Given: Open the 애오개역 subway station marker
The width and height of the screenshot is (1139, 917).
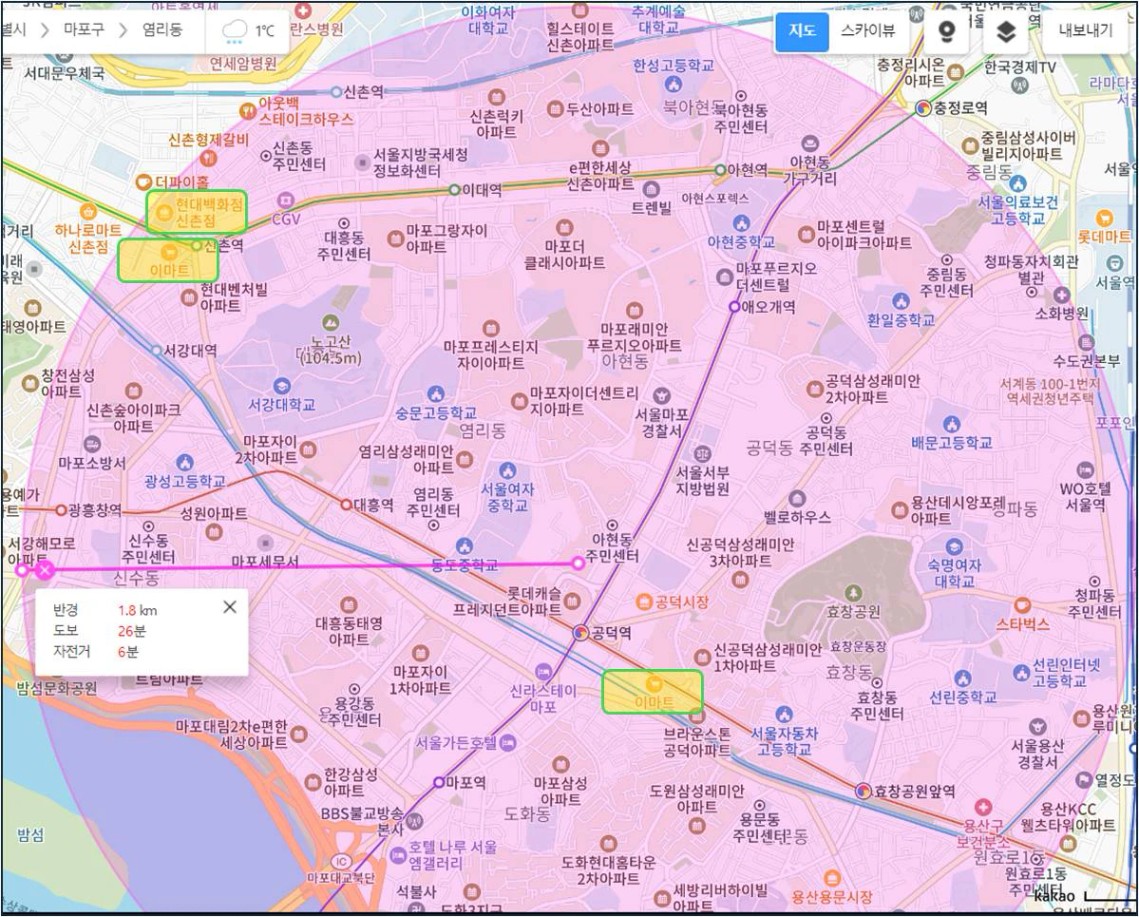Looking at the screenshot, I should pos(734,307).
